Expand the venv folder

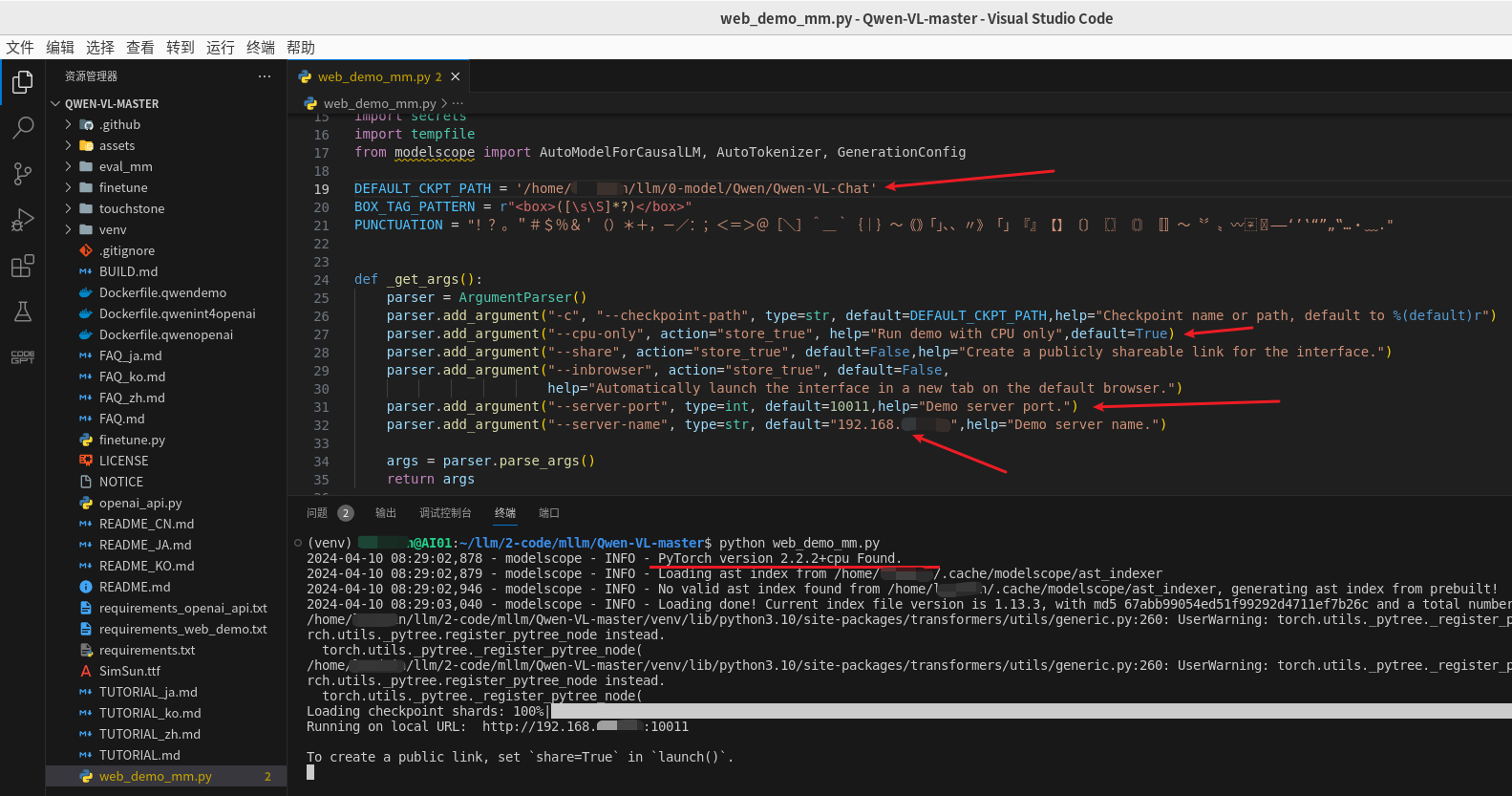coord(68,229)
